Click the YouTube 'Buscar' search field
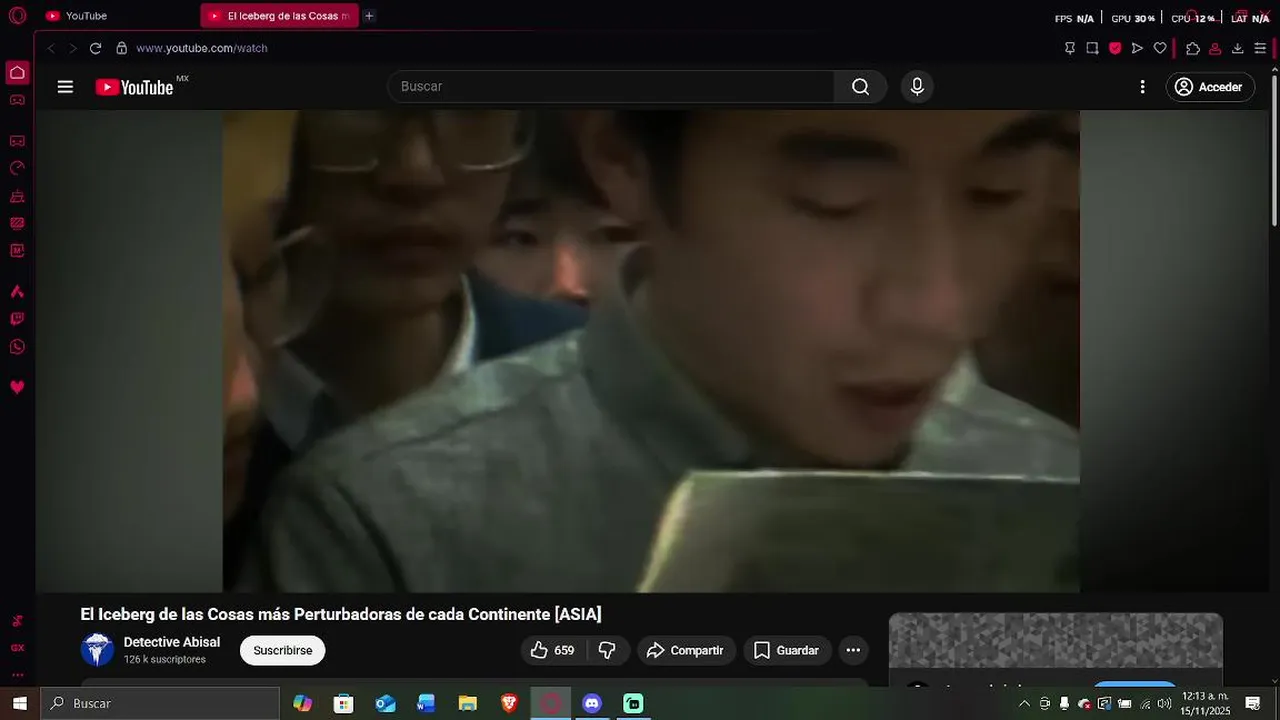 611,87
